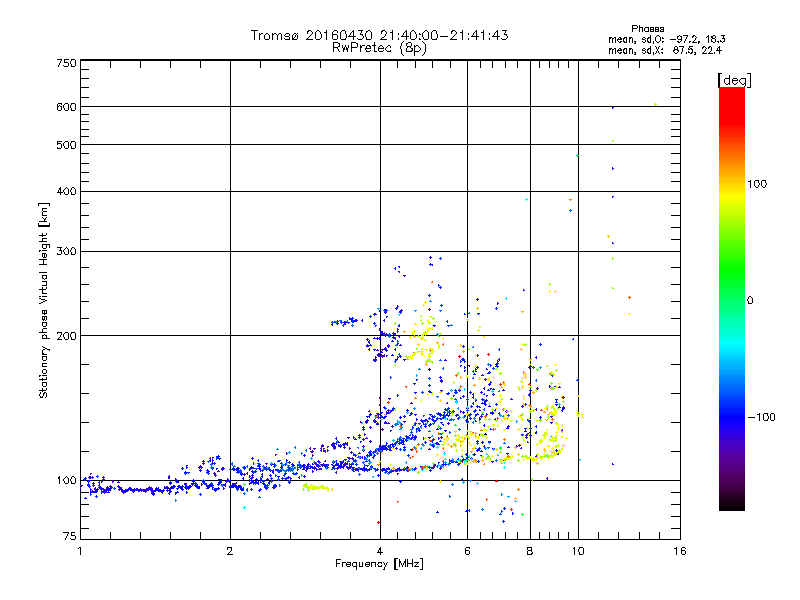Click the y-axis tick label '600'

(x=66, y=107)
